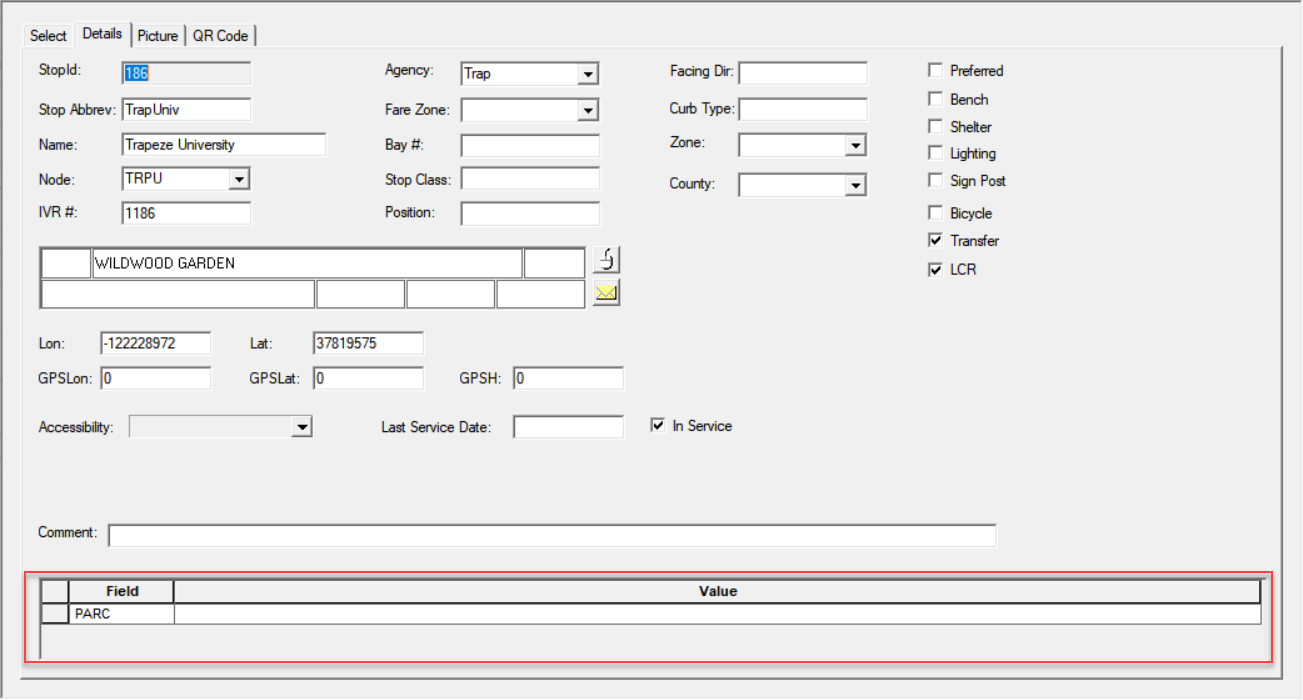Enable the Shelter checkbox
The image size is (1303, 700).
coord(935,126)
